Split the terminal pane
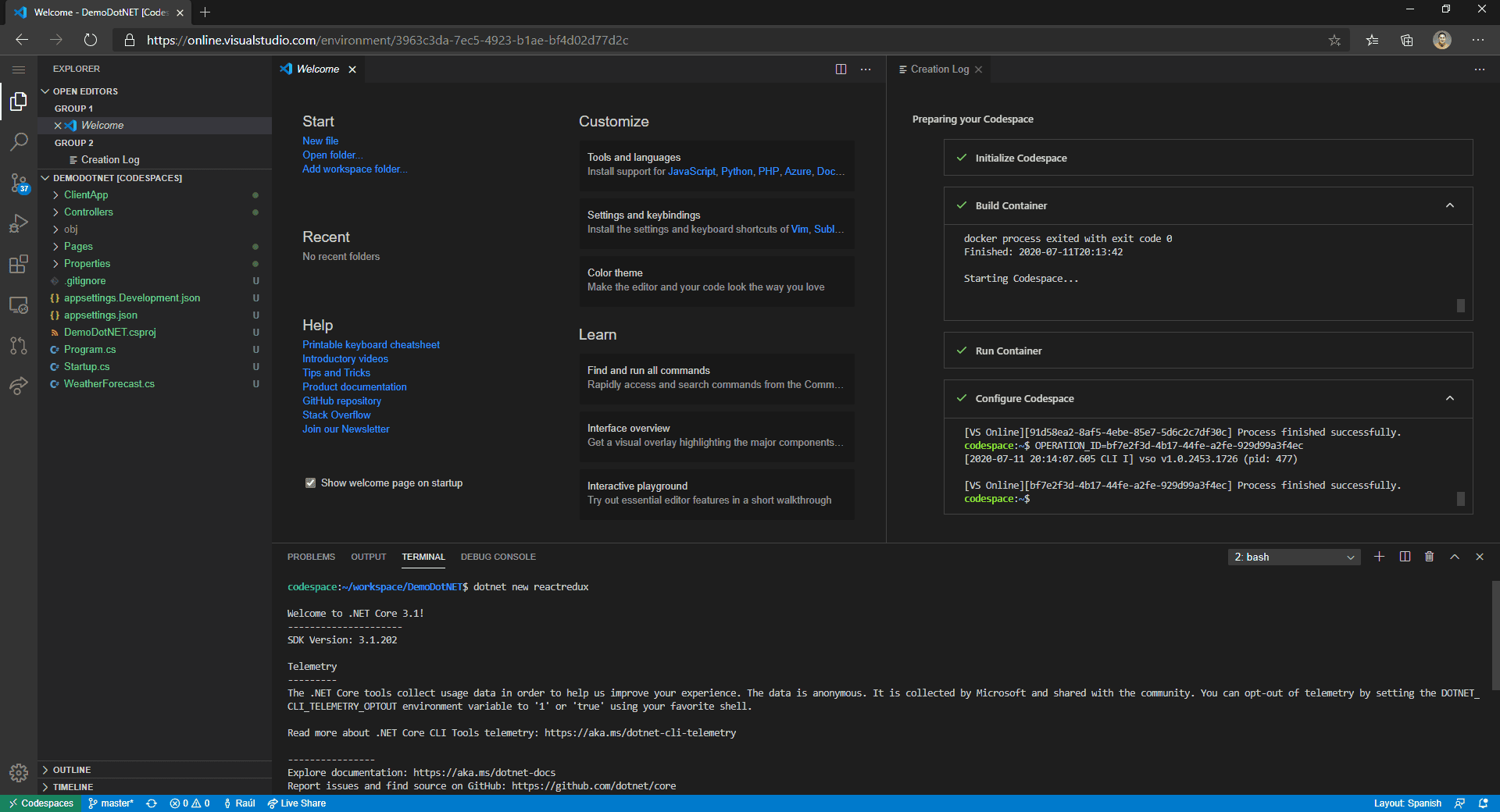 (1405, 557)
